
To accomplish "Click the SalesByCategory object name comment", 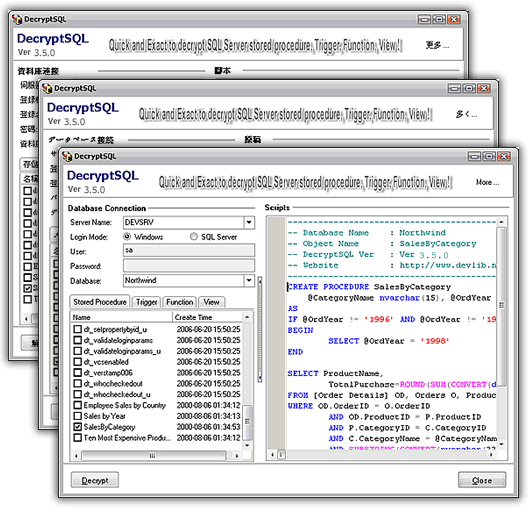I will tap(438, 243).
